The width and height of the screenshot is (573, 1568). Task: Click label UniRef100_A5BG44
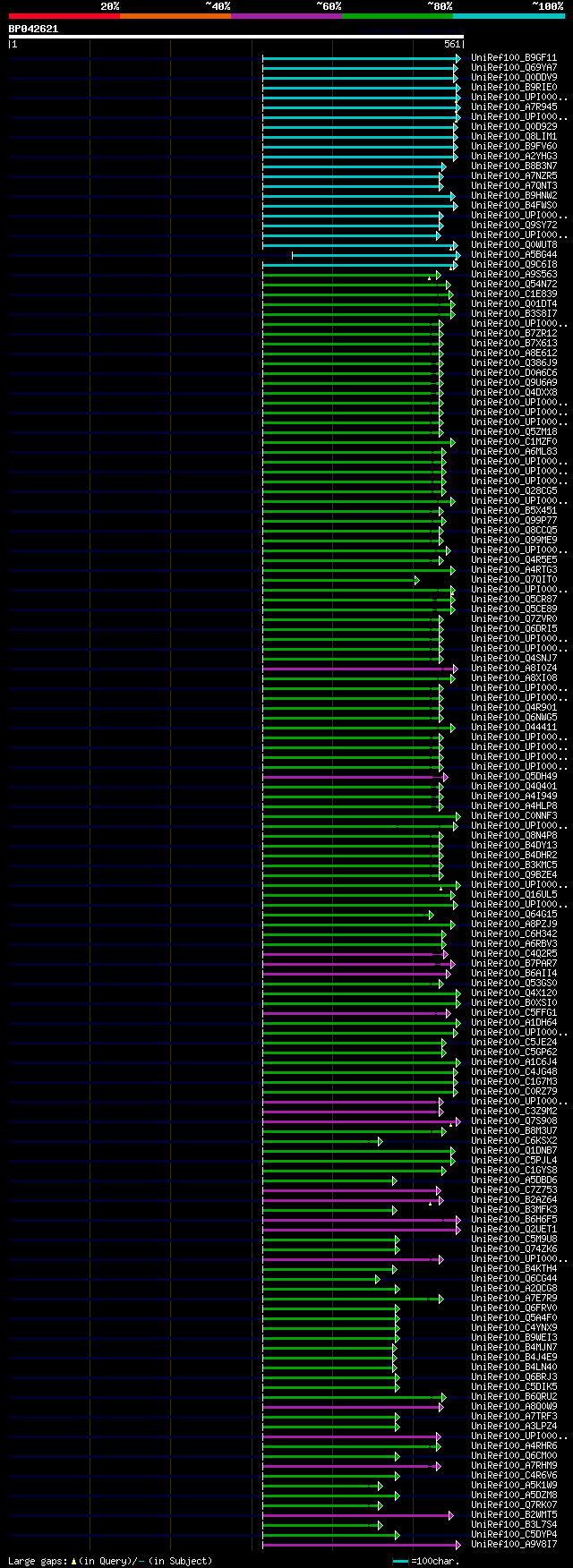(x=514, y=254)
